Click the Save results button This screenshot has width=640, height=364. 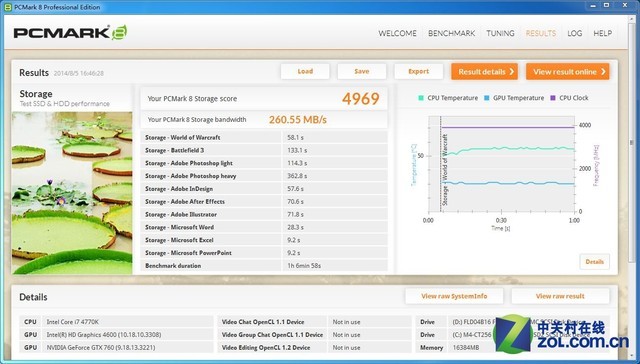tap(362, 71)
